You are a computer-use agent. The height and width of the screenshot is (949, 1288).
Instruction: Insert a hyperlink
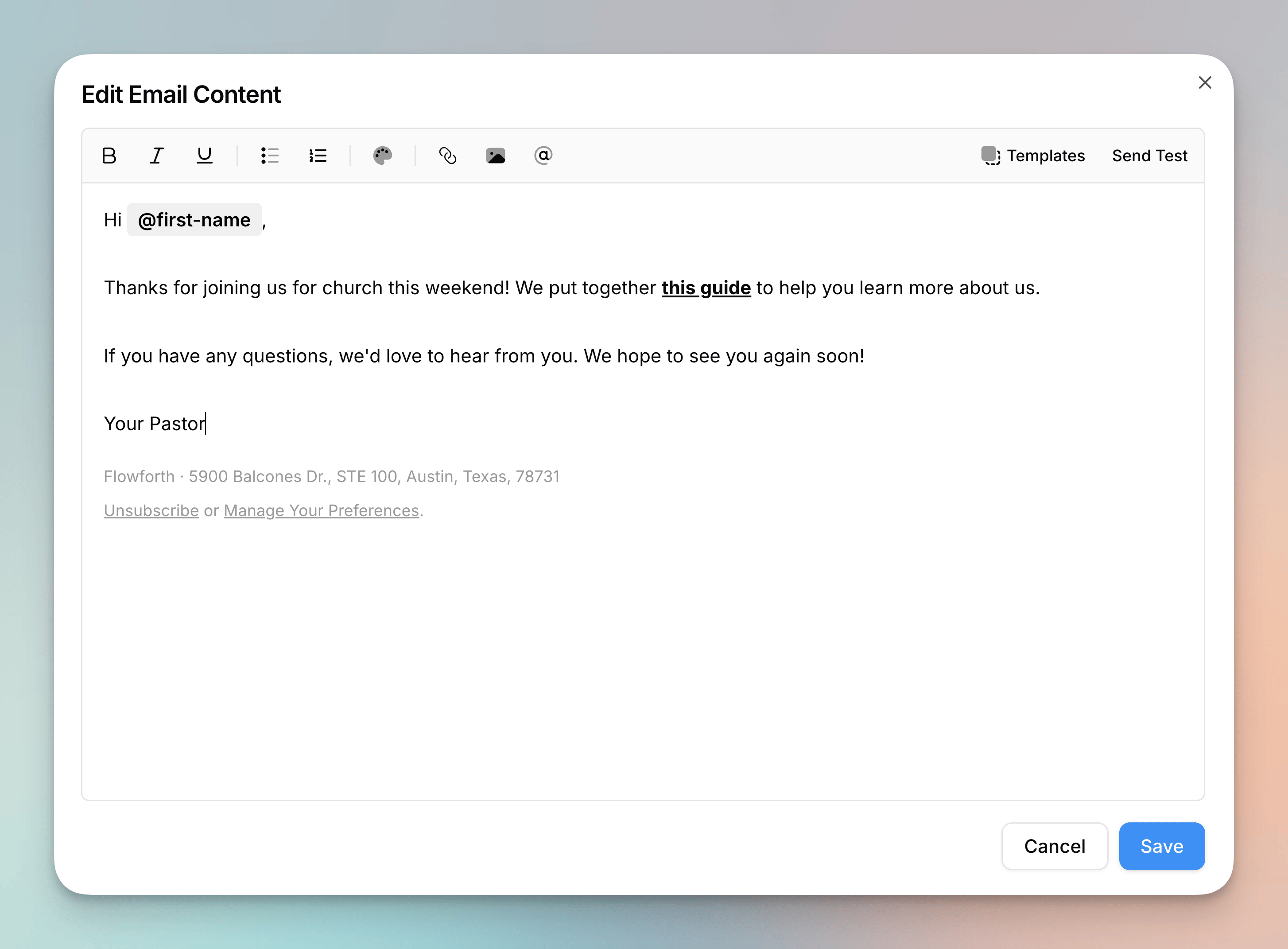pos(447,156)
